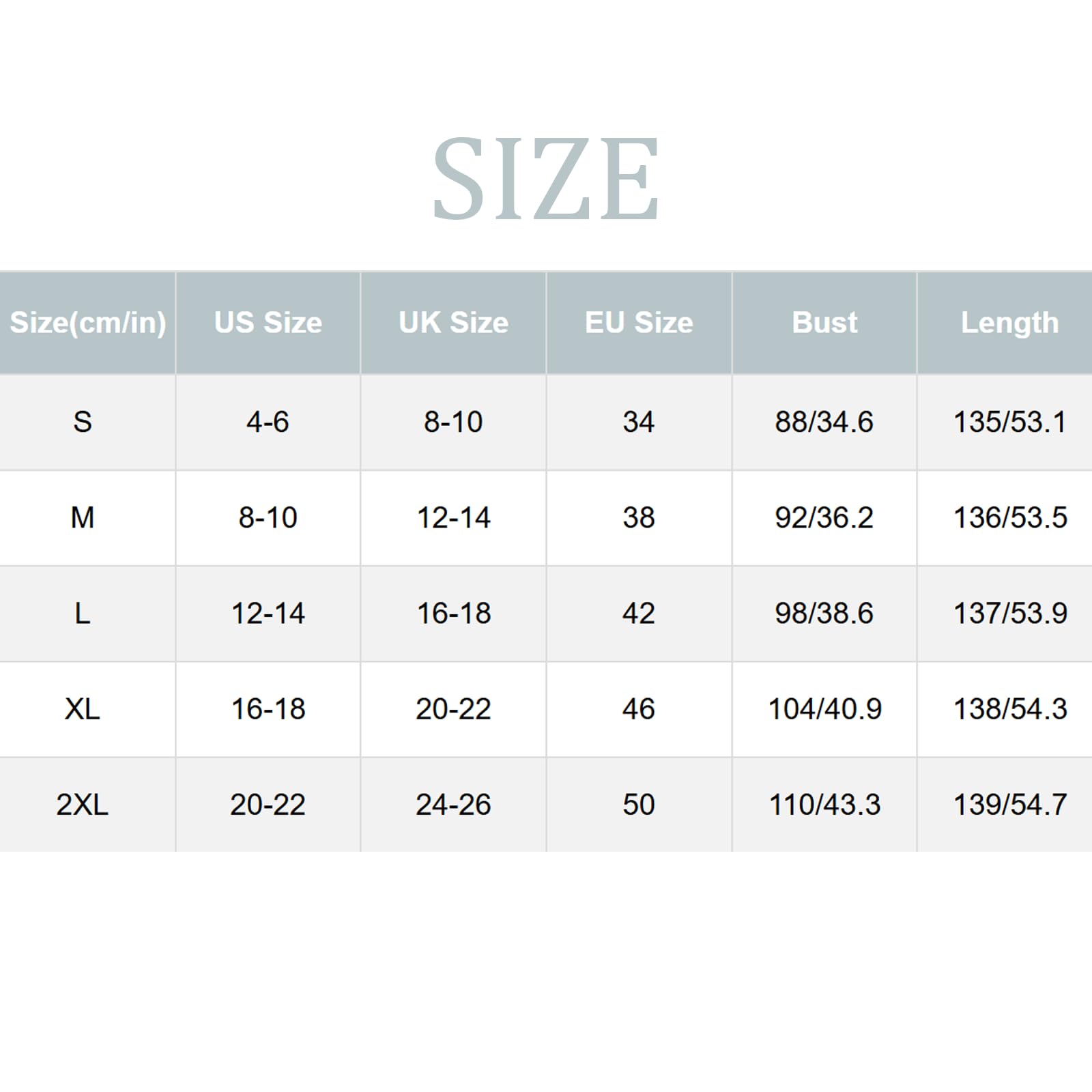The image size is (1092, 1092).
Task: Click the L size row label
Action: [x=83, y=613]
